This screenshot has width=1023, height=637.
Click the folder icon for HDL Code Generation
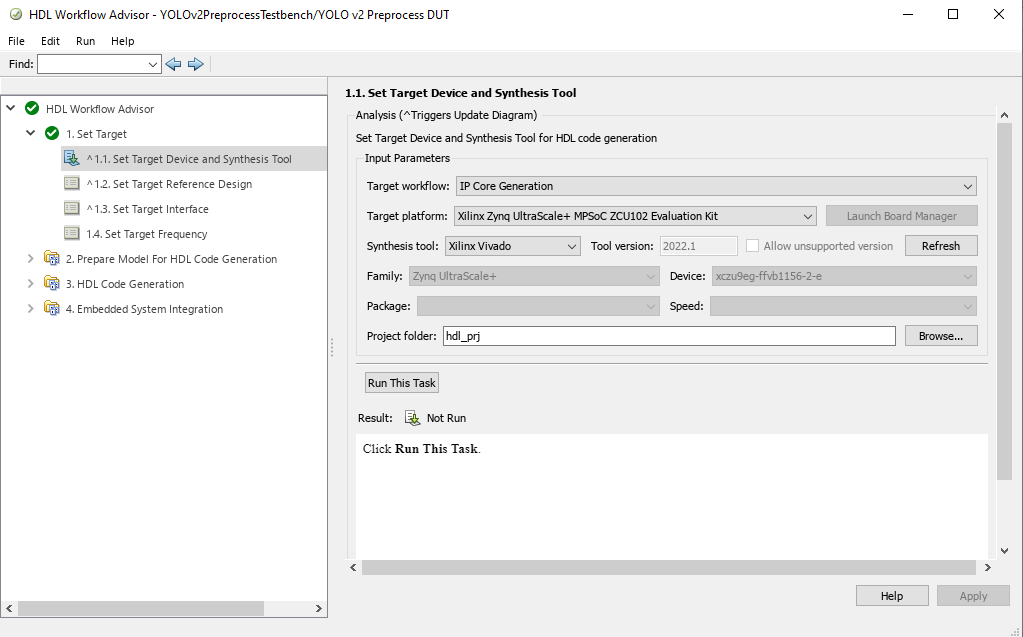click(x=52, y=284)
